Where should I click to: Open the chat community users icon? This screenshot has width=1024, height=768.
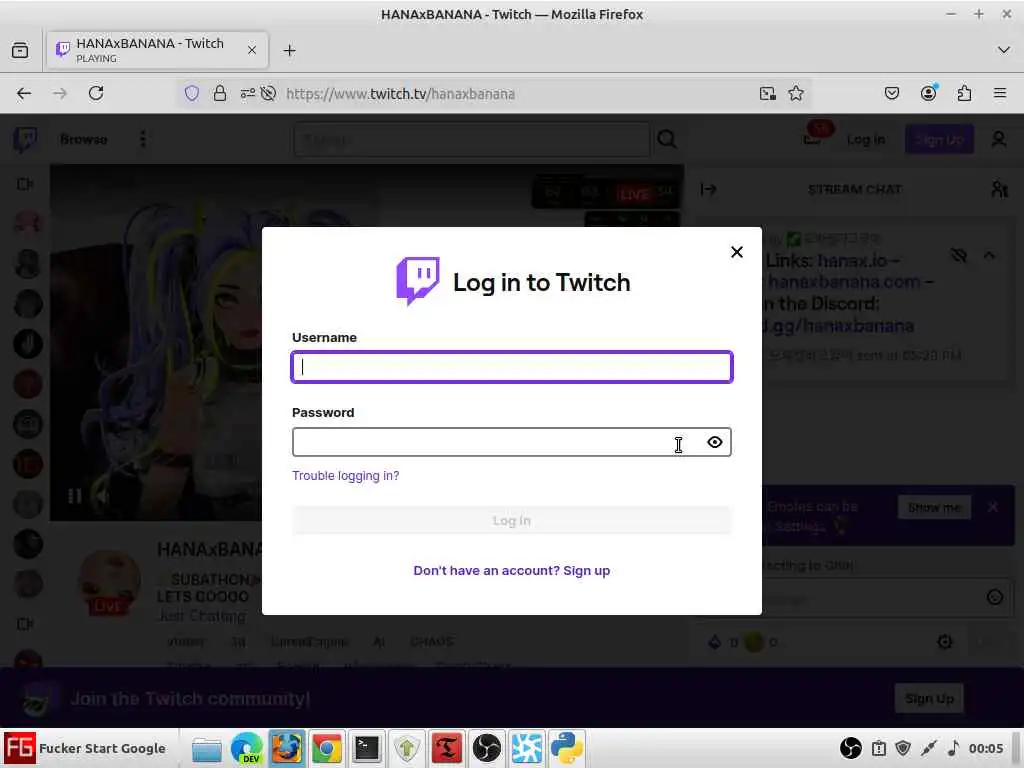click(999, 189)
